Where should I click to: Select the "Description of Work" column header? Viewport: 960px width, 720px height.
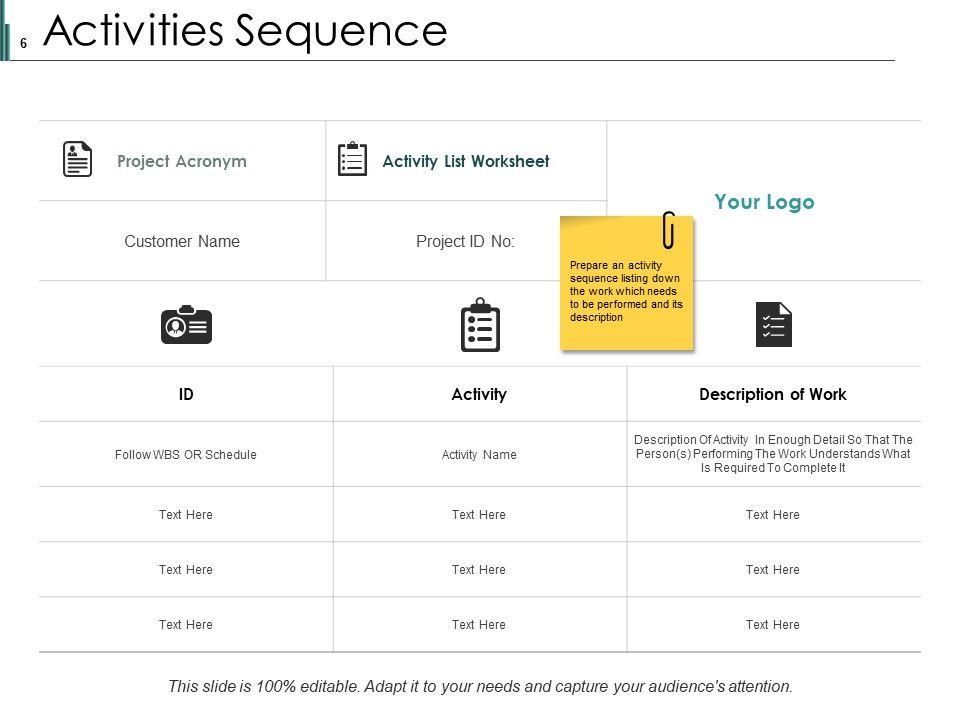(x=772, y=394)
